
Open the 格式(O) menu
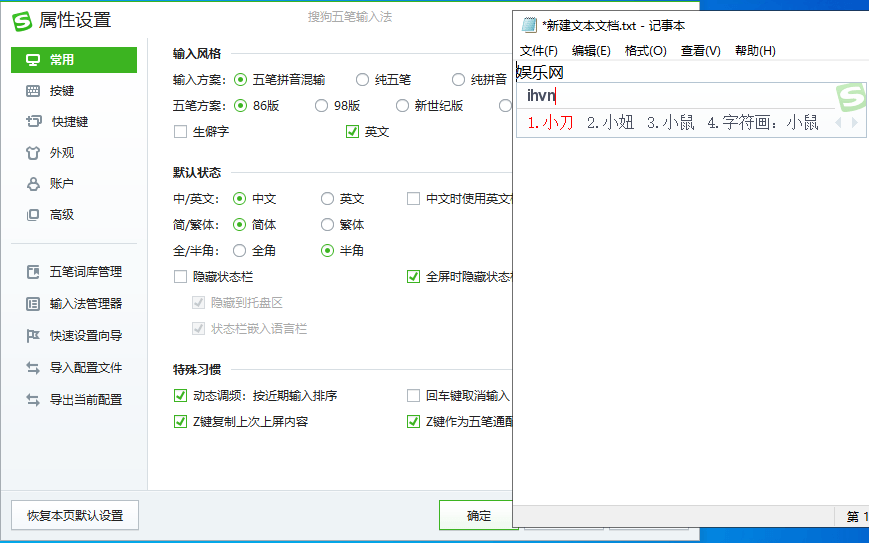[645, 51]
